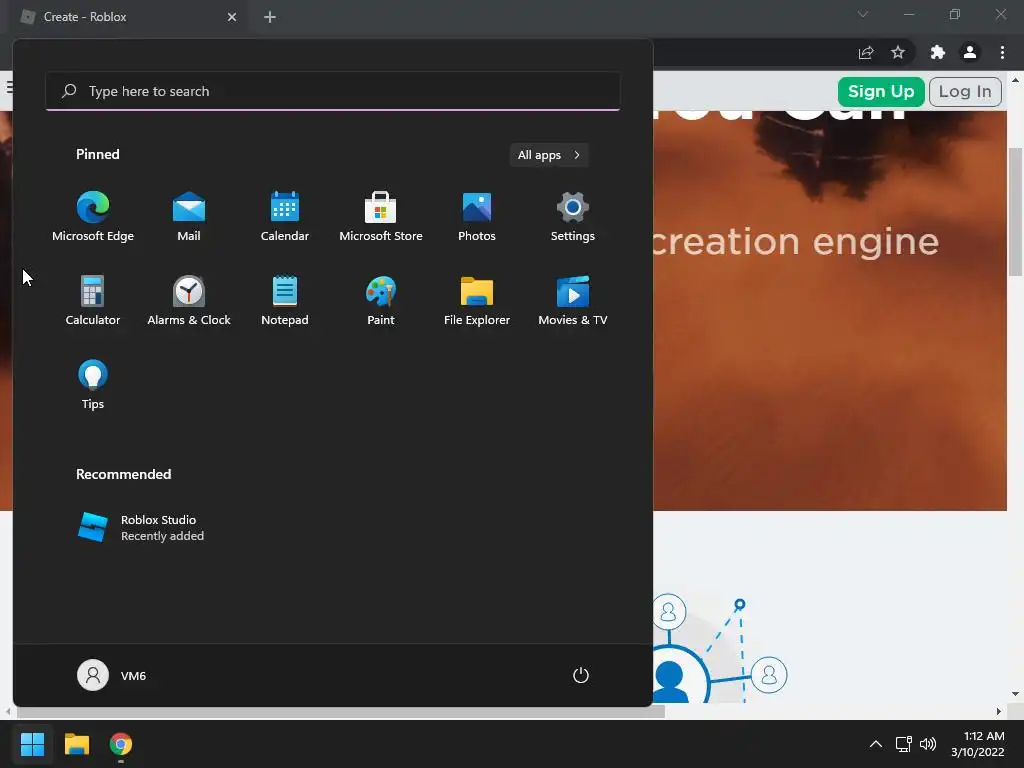Launch the Photos app
The width and height of the screenshot is (1024, 768).
point(477,217)
